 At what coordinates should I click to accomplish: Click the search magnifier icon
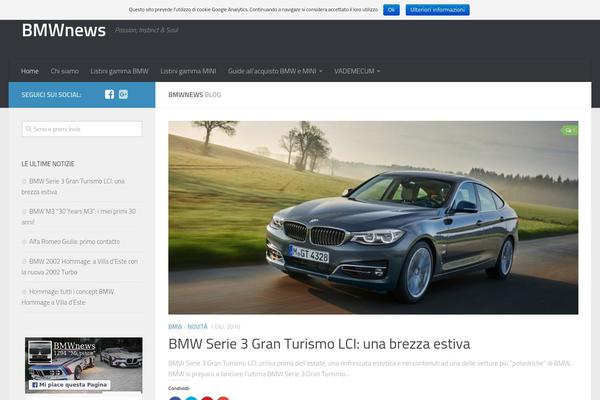tap(28, 129)
